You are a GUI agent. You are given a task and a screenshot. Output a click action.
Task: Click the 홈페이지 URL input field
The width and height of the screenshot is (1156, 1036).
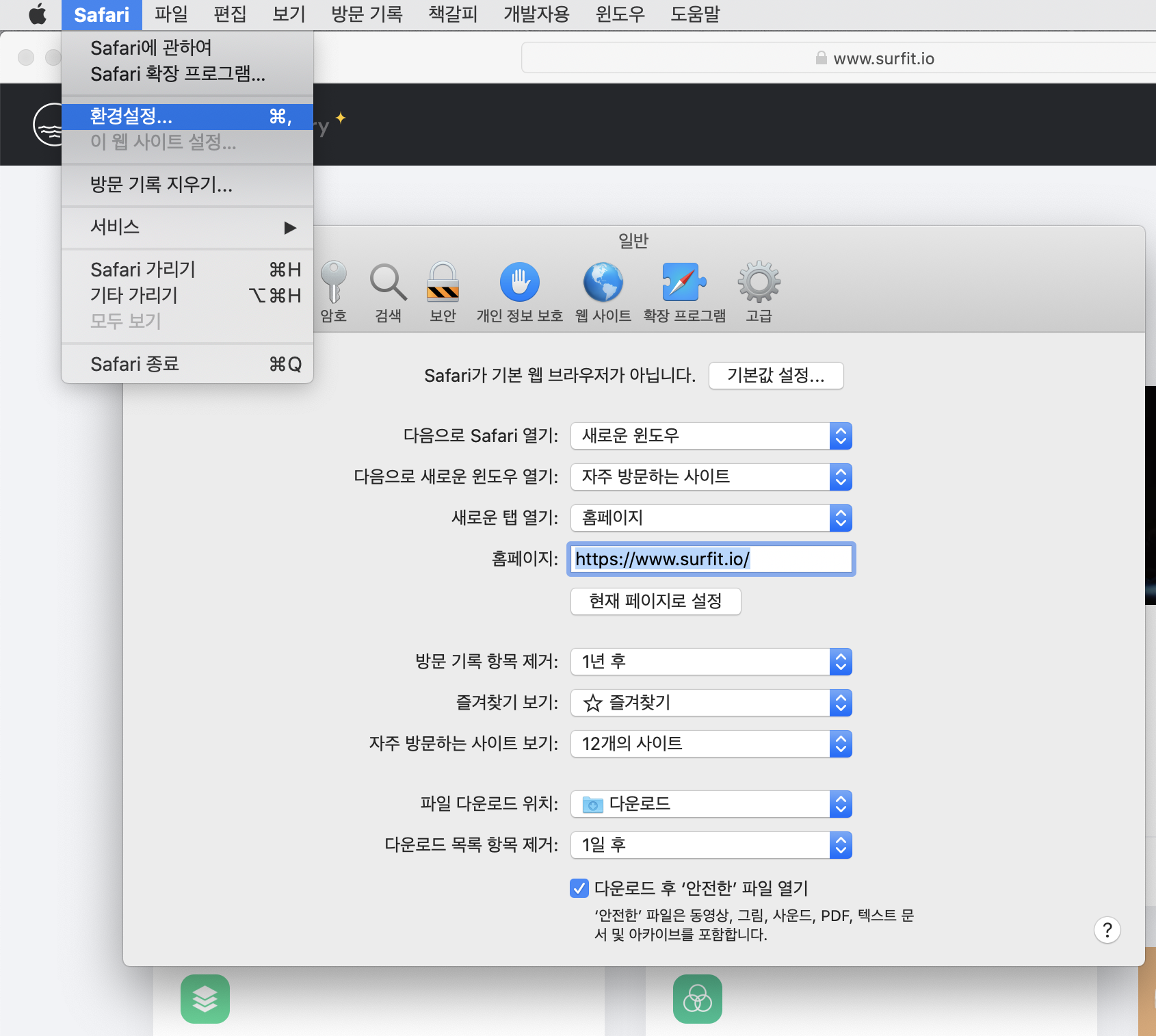(711, 559)
